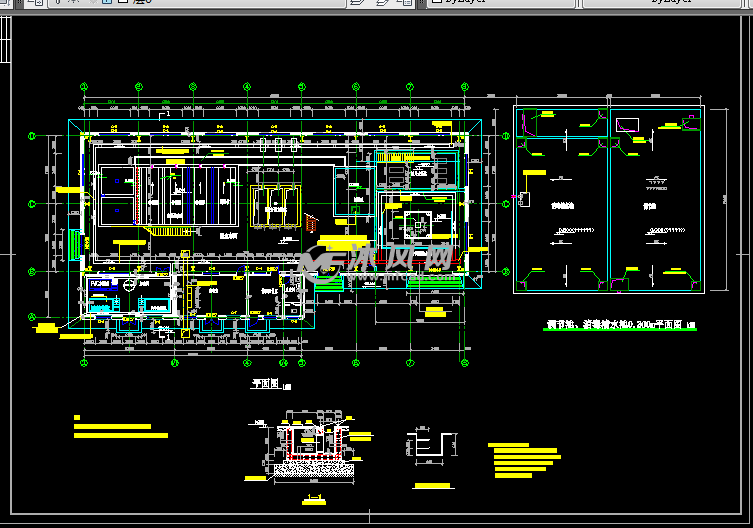Pick axis bubble D left of floor plan
Image resolution: width=753 pixels, height=528 pixels.
(x=32, y=136)
